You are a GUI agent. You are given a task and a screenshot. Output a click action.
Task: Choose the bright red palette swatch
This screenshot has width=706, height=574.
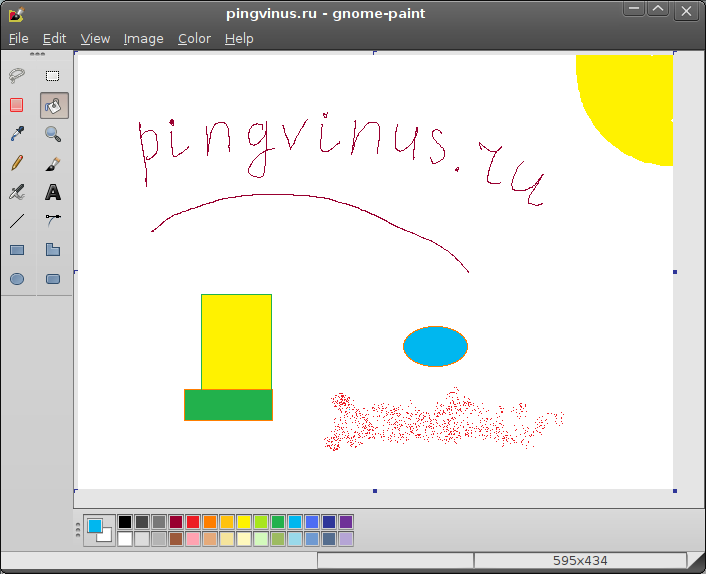point(193,522)
